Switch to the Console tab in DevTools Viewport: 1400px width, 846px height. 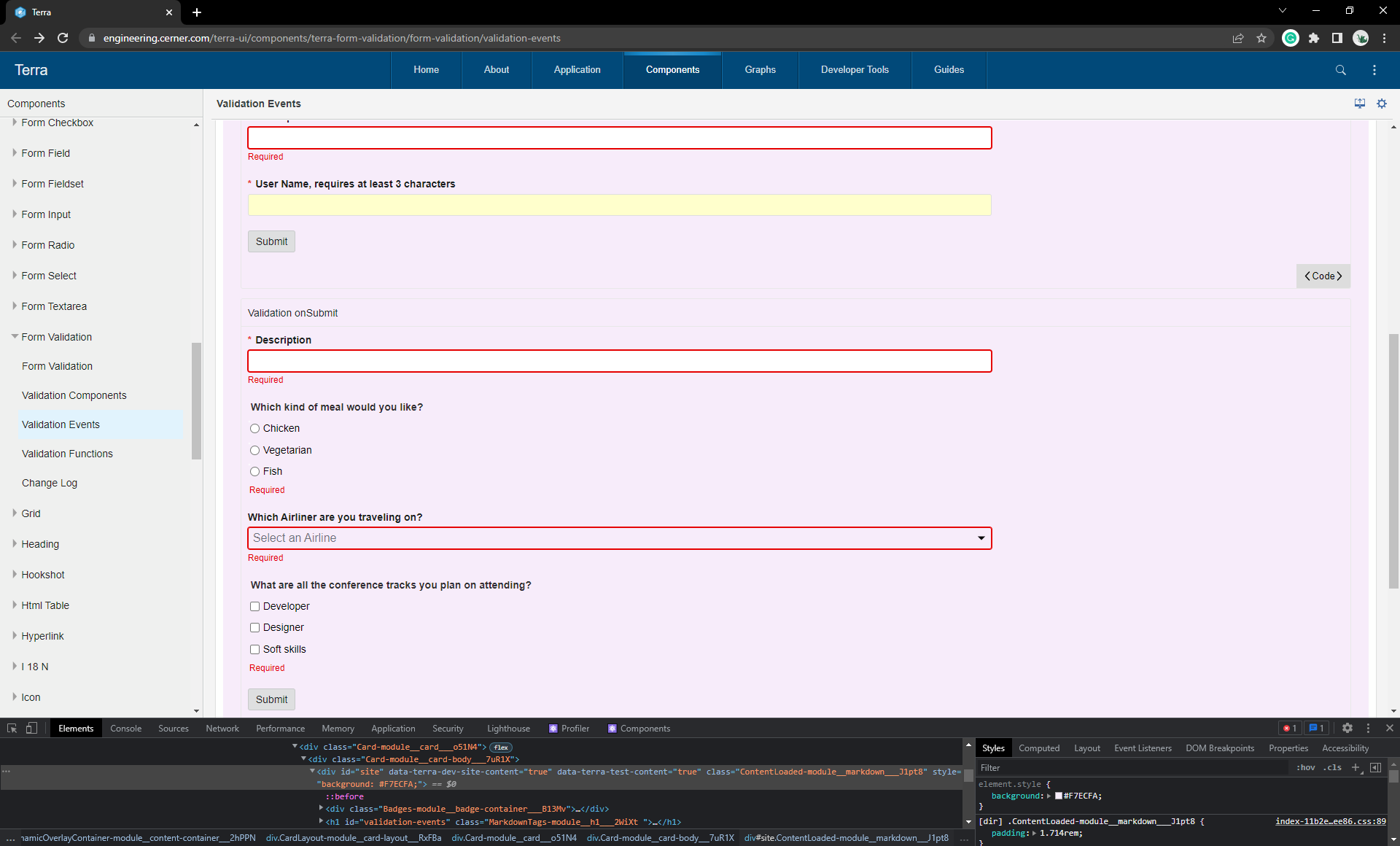(x=125, y=728)
